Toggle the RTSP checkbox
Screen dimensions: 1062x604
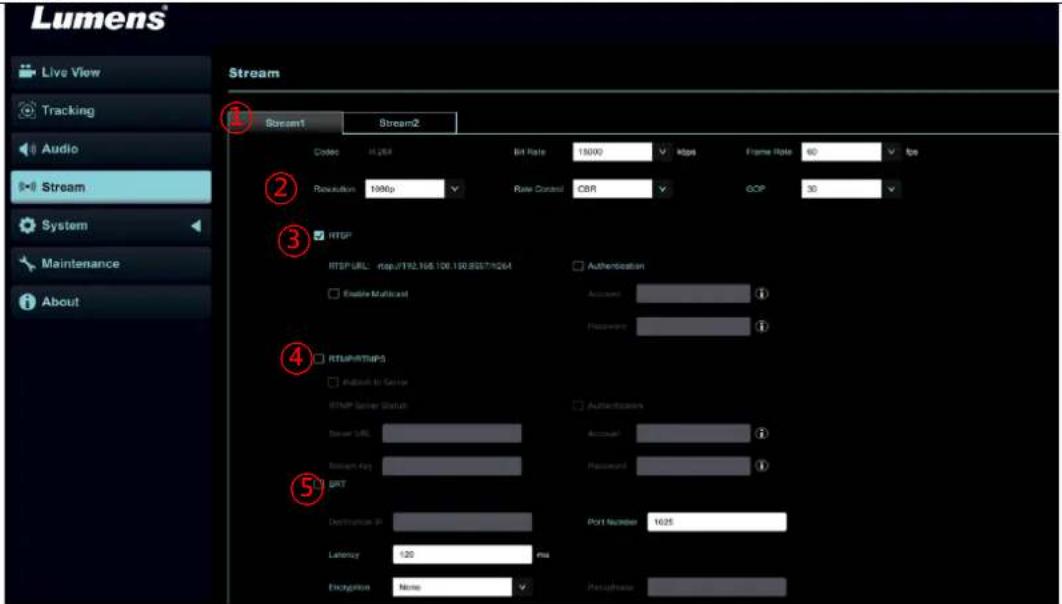320,236
